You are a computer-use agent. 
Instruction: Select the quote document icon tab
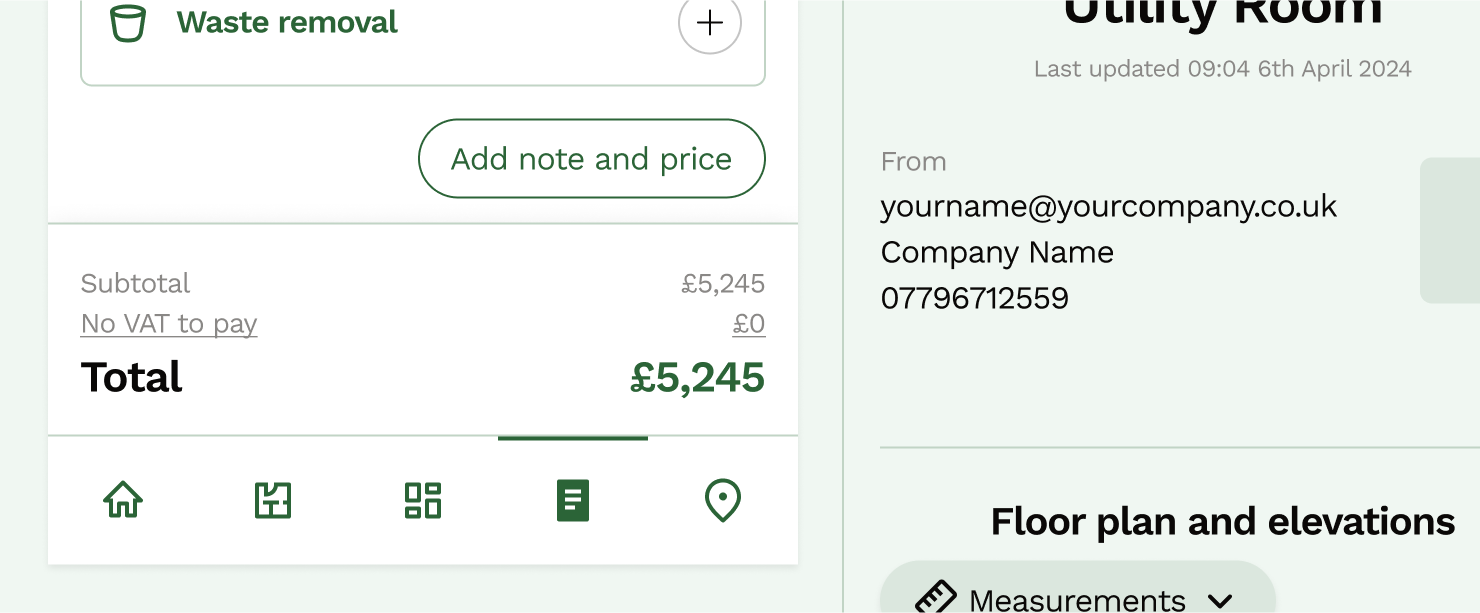click(573, 499)
